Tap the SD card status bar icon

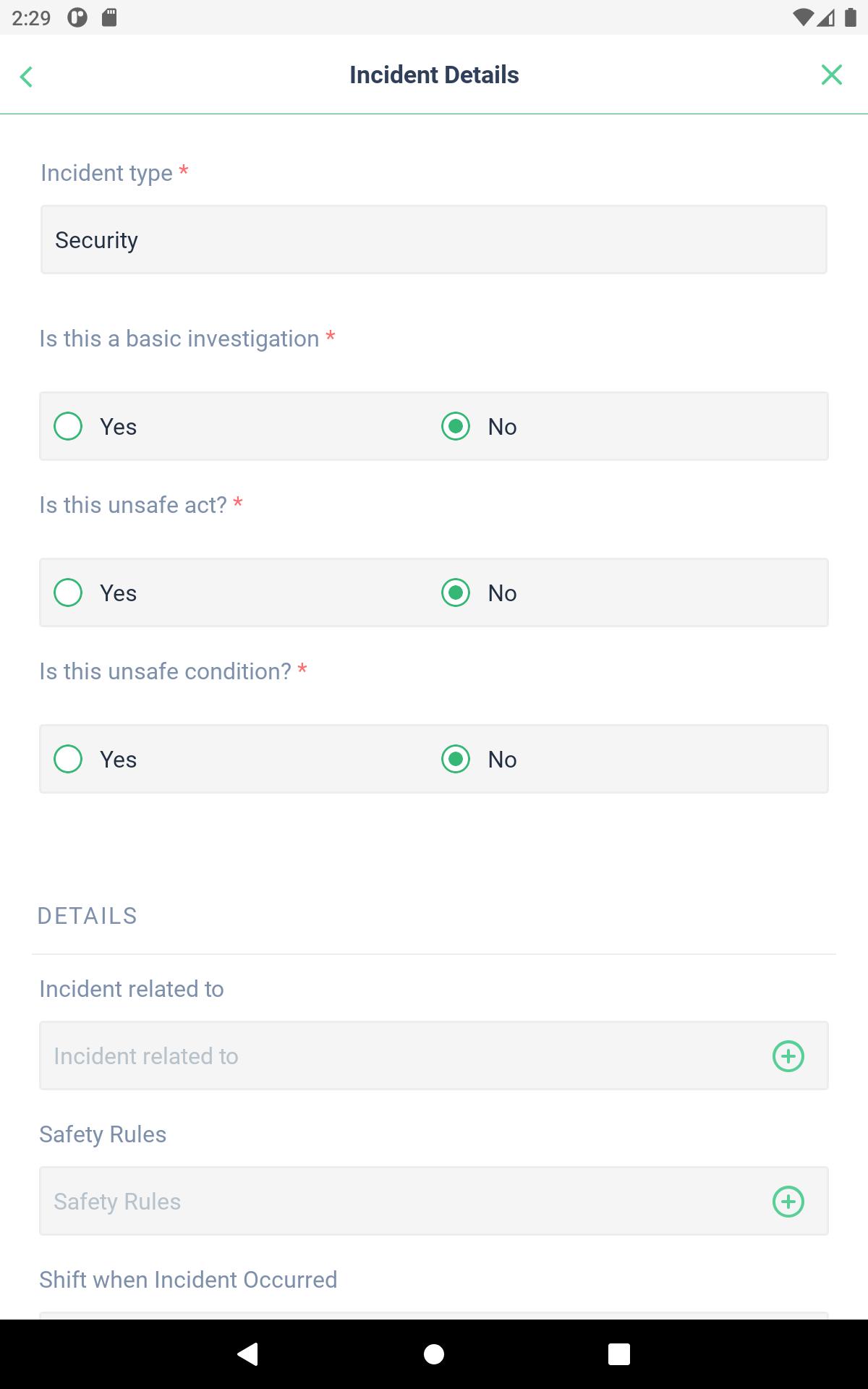109,17
